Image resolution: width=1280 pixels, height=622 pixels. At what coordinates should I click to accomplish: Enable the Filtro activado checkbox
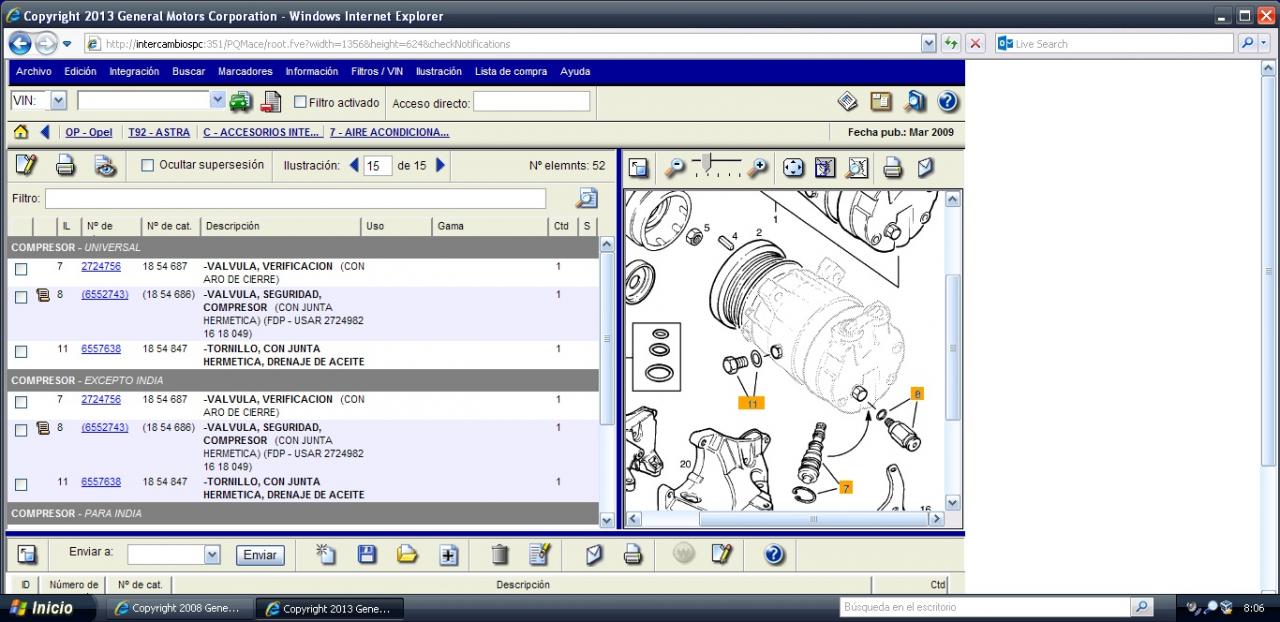tap(300, 102)
